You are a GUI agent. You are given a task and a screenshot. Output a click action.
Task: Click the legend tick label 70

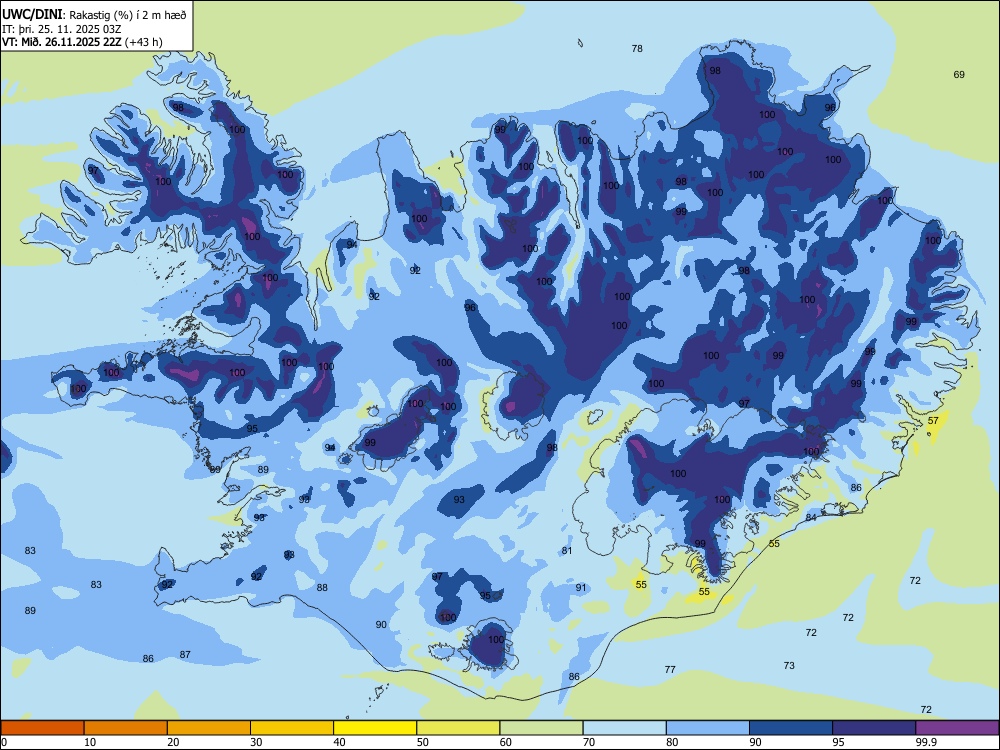(x=589, y=742)
